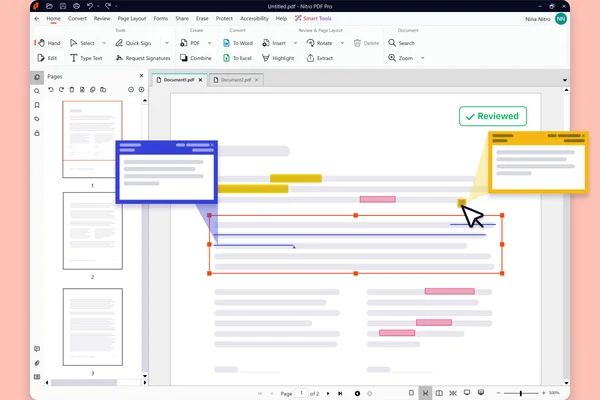The image size is (600, 400).
Task: Open the Convert ribbon tab
Action: 77,18
